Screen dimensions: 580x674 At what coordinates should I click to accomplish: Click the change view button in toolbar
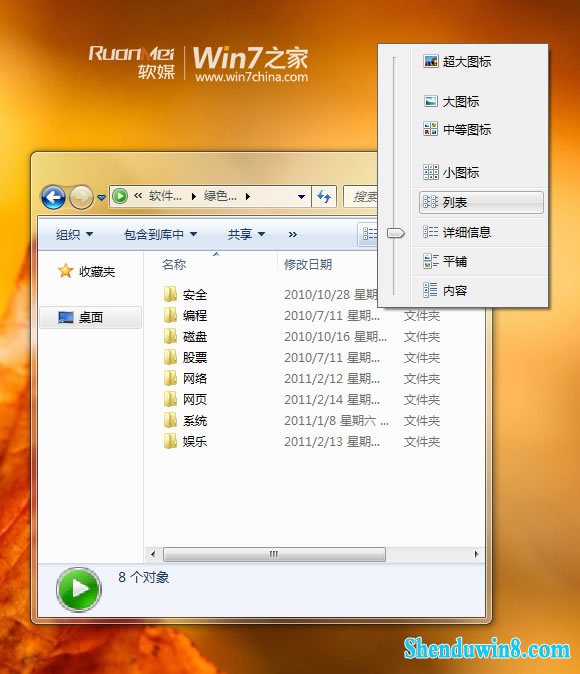coord(369,234)
